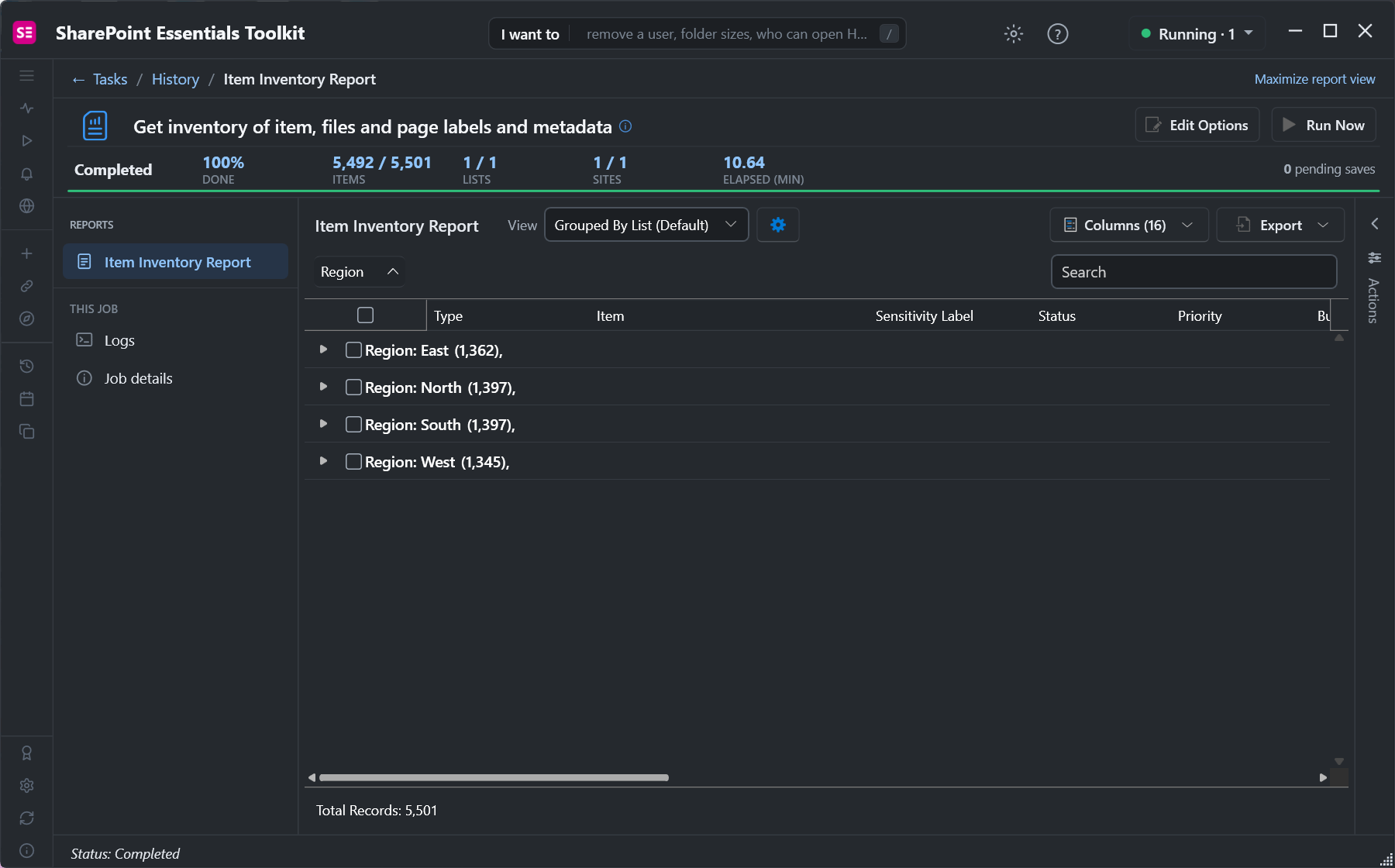The width and height of the screenshot is (1395, 868).
Task: Toggle the light/dark theme sun icon
Action: click(x=1014, y=33)
